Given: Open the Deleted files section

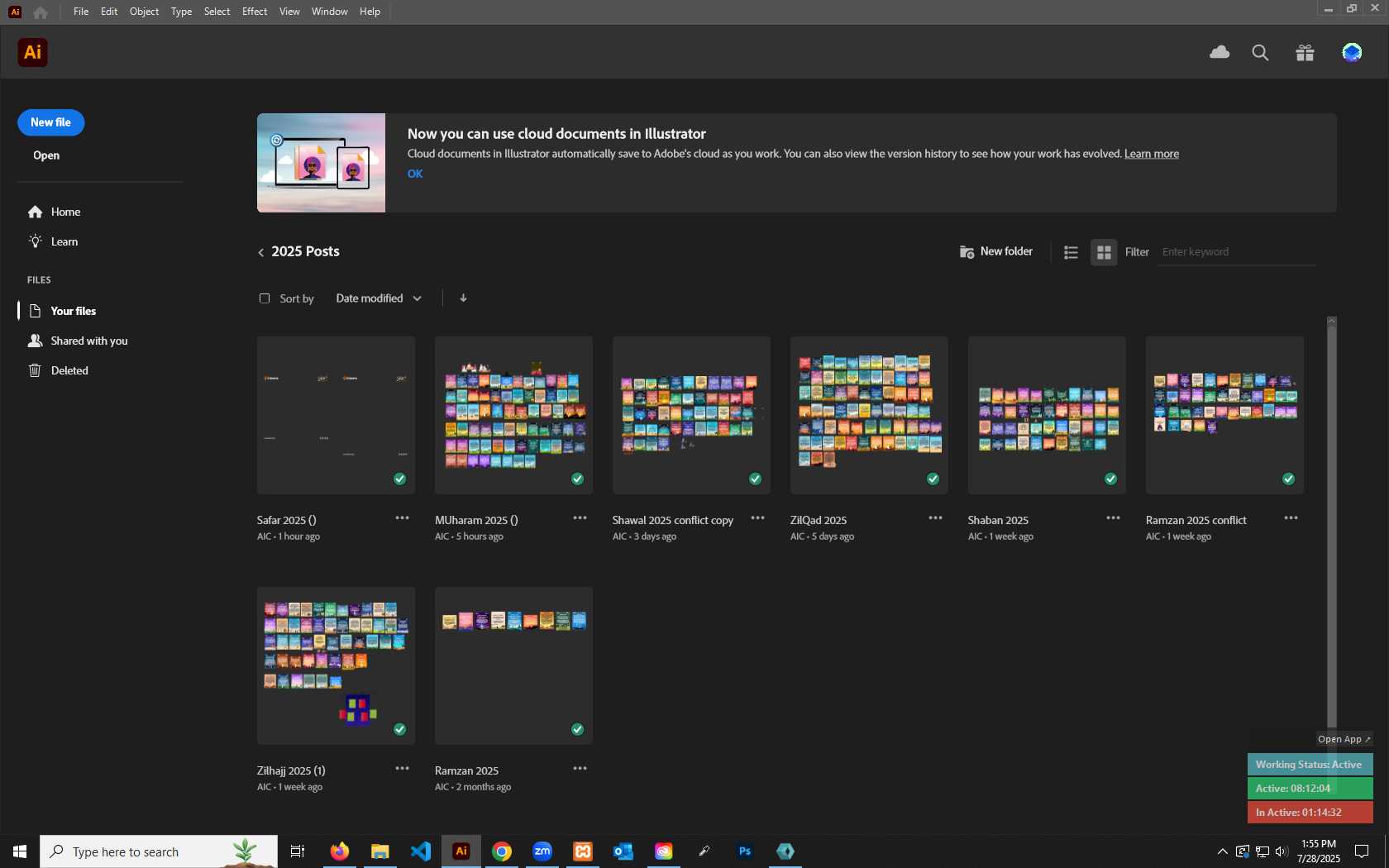Looking at the screenshot, I should (58, 371).
